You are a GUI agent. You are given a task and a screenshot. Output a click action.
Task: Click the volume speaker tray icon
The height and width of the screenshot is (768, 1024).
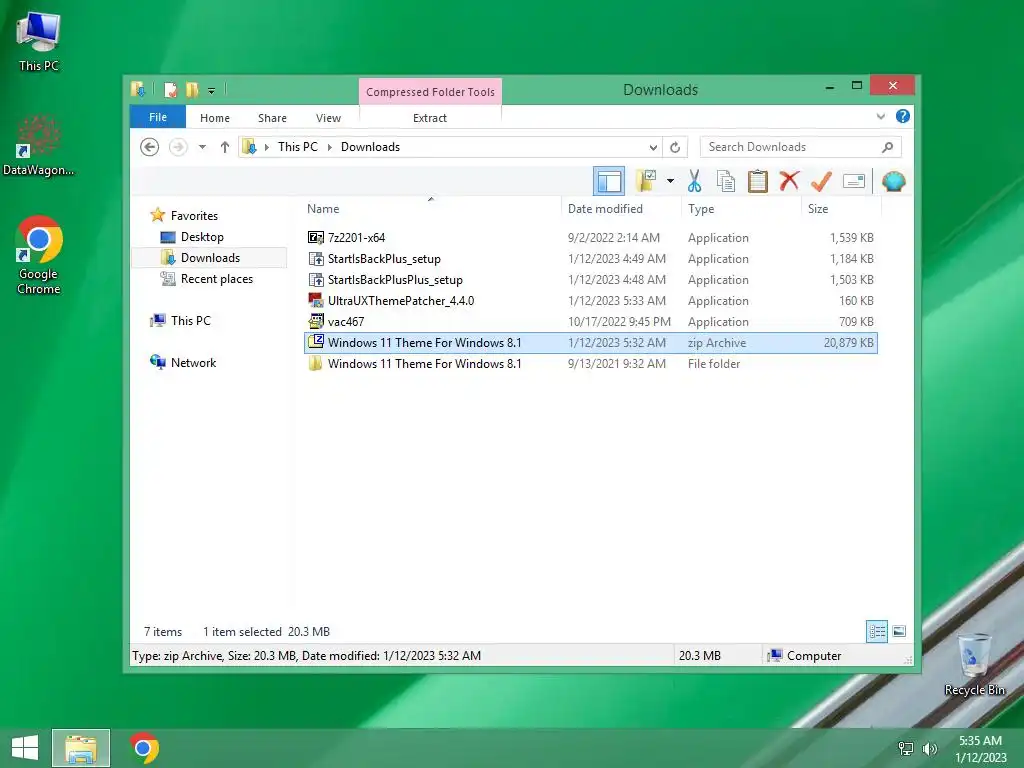[929, 748]
